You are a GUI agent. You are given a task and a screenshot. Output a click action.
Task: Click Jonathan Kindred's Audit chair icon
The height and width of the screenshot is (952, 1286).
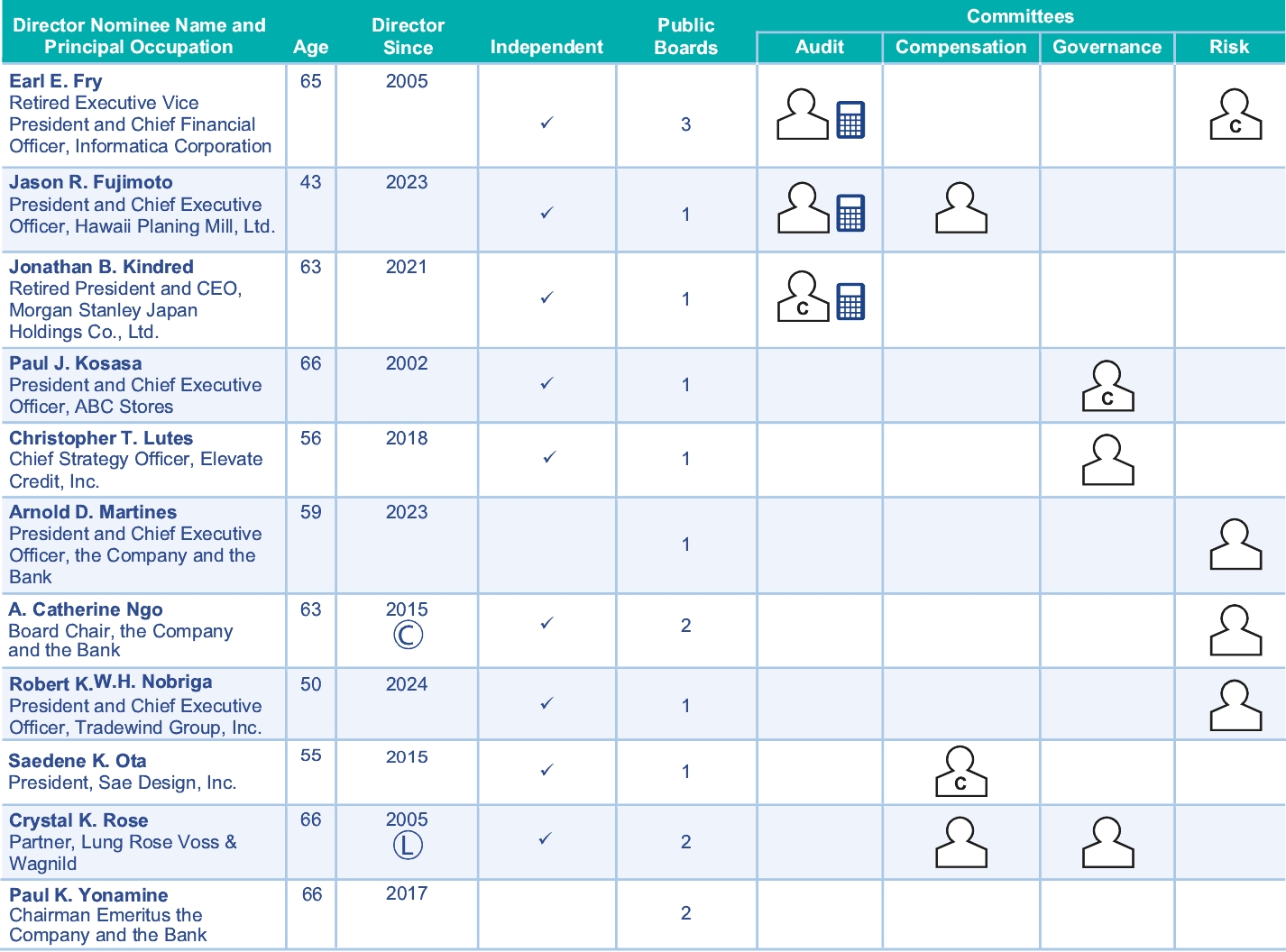tap(803, 297)
